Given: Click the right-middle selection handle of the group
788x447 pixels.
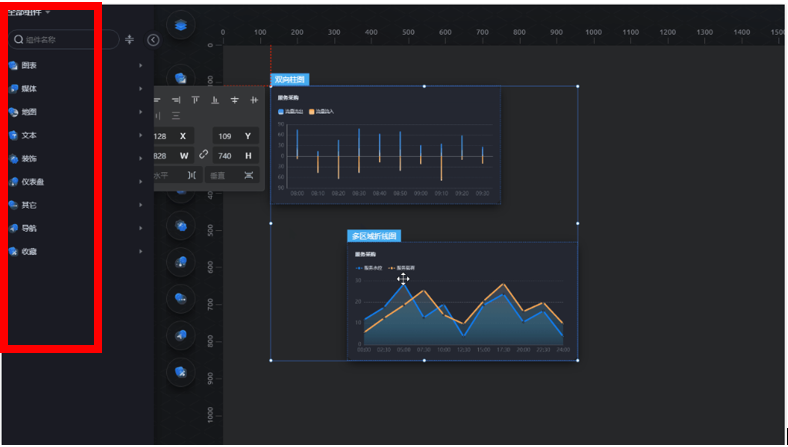Looking at the screenshot, I should (x=577, y=223).
